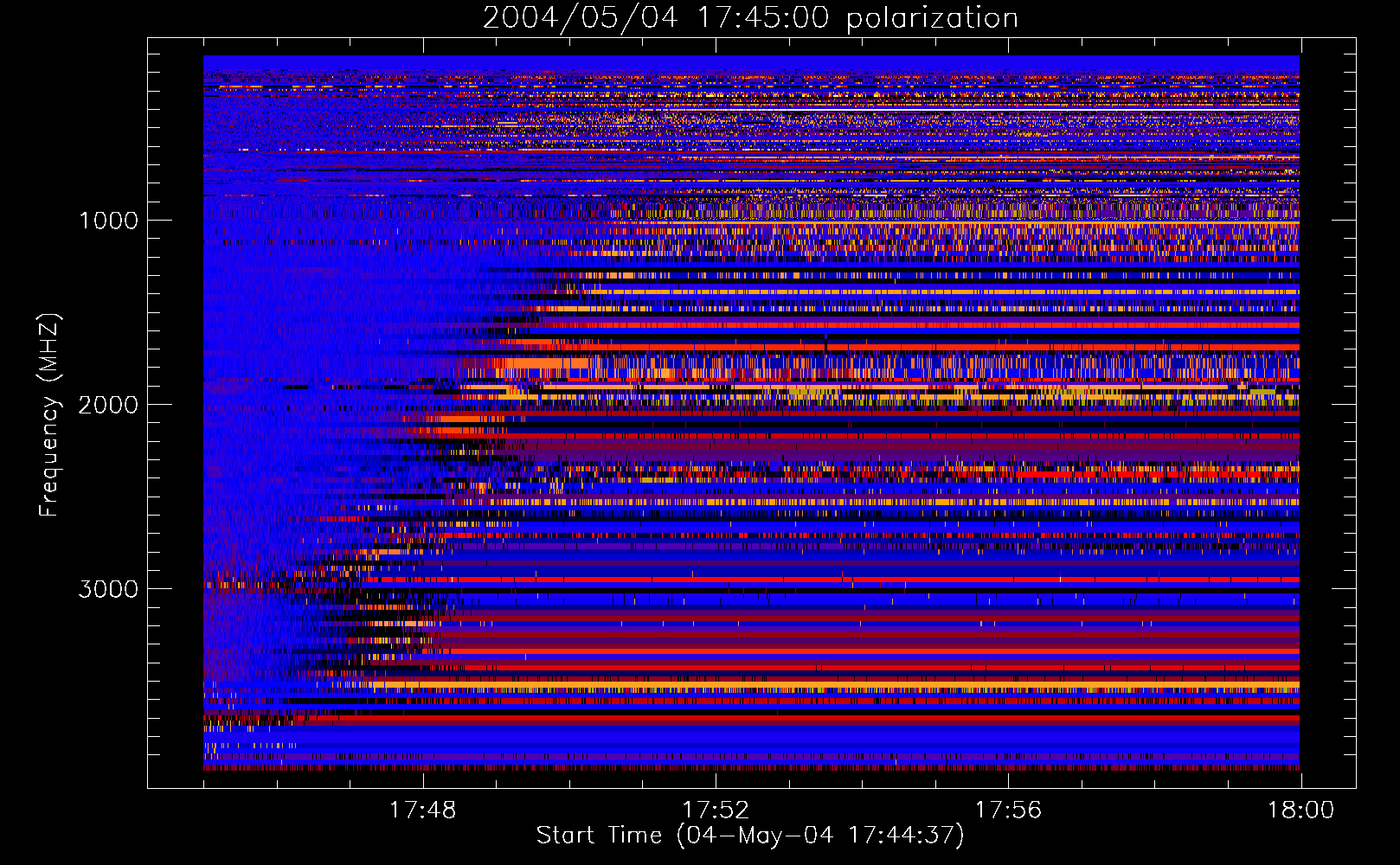Screen dimensions: 1400x865
Task: Click the 3000 frequency tick label
Action: click(108, 589)
